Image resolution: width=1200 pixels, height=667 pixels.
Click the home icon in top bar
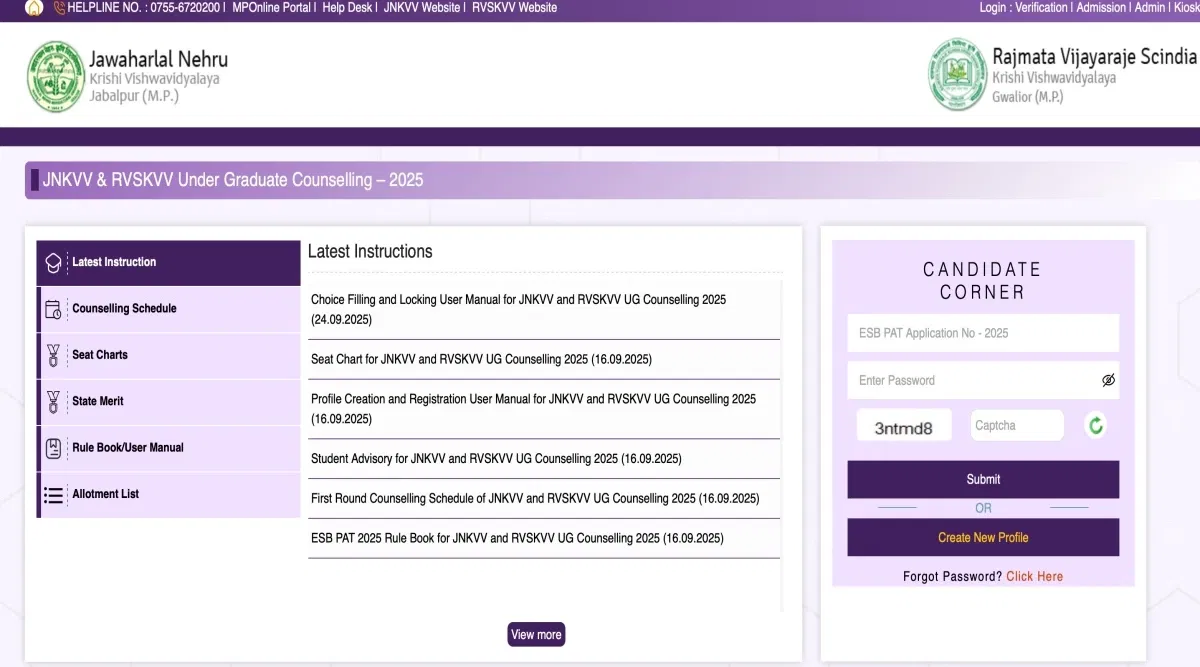[x=34, y=7]
